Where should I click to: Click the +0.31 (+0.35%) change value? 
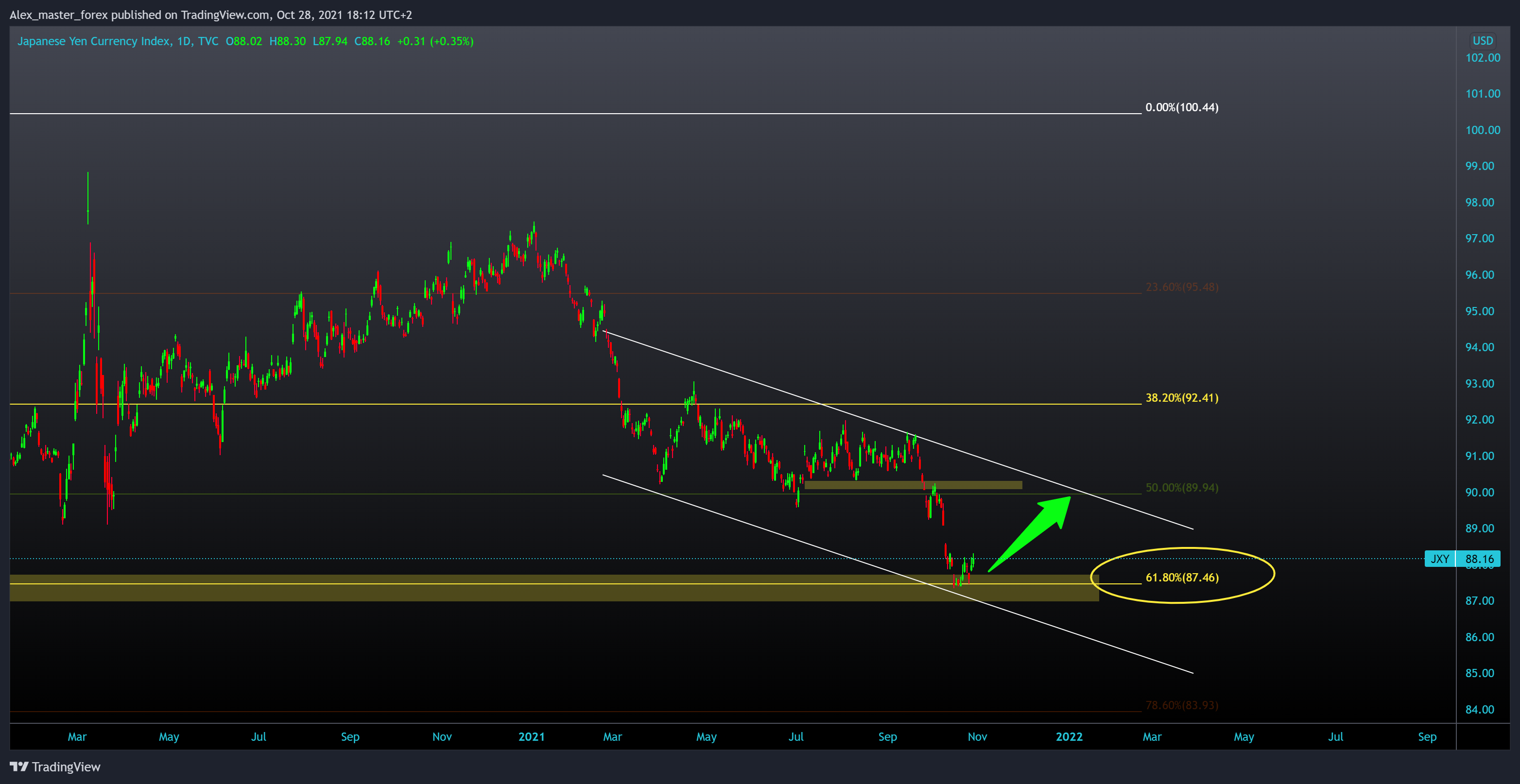coord(435,41)
